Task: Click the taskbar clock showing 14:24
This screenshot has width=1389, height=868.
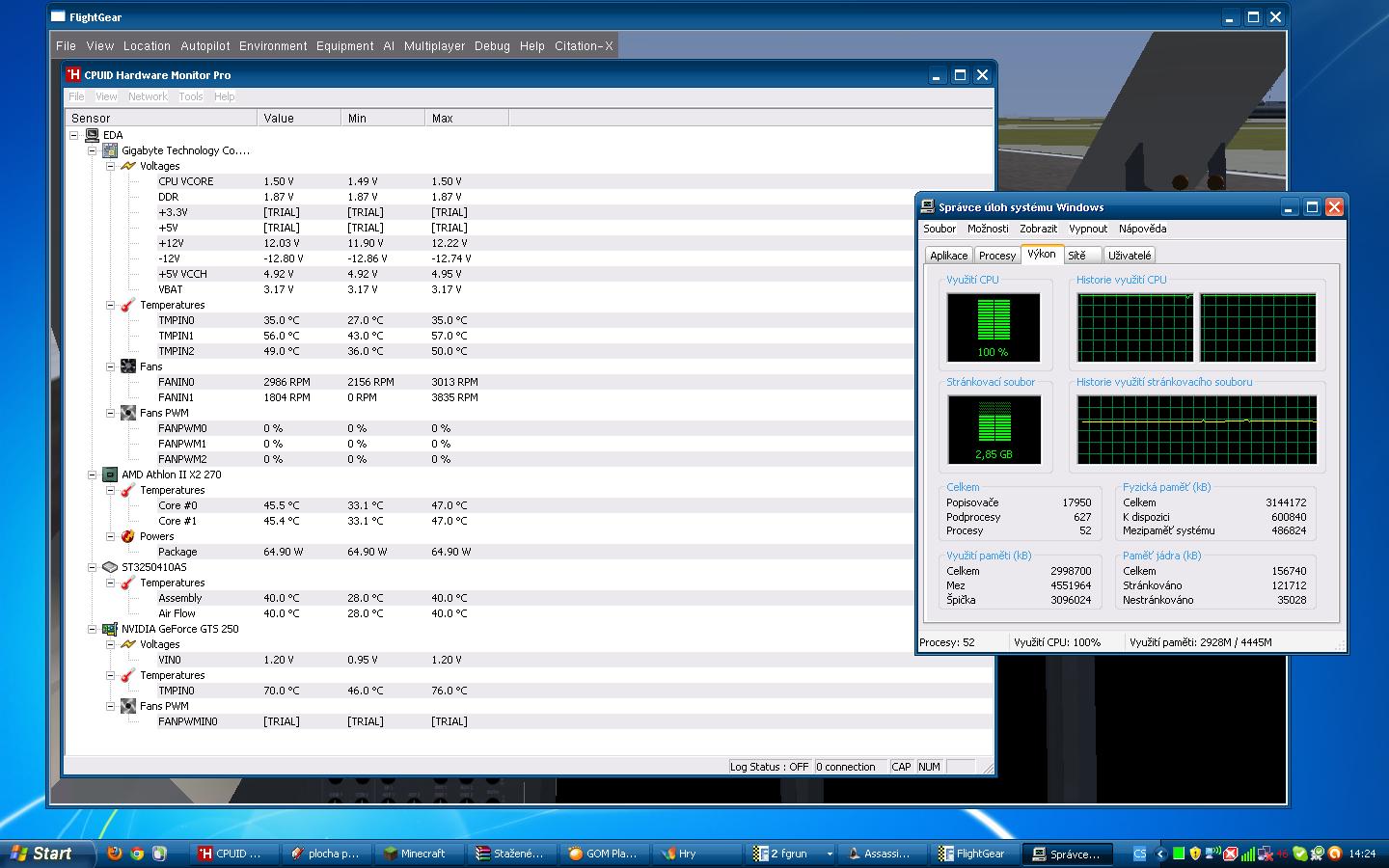Action: click(x=1362, y=854)
